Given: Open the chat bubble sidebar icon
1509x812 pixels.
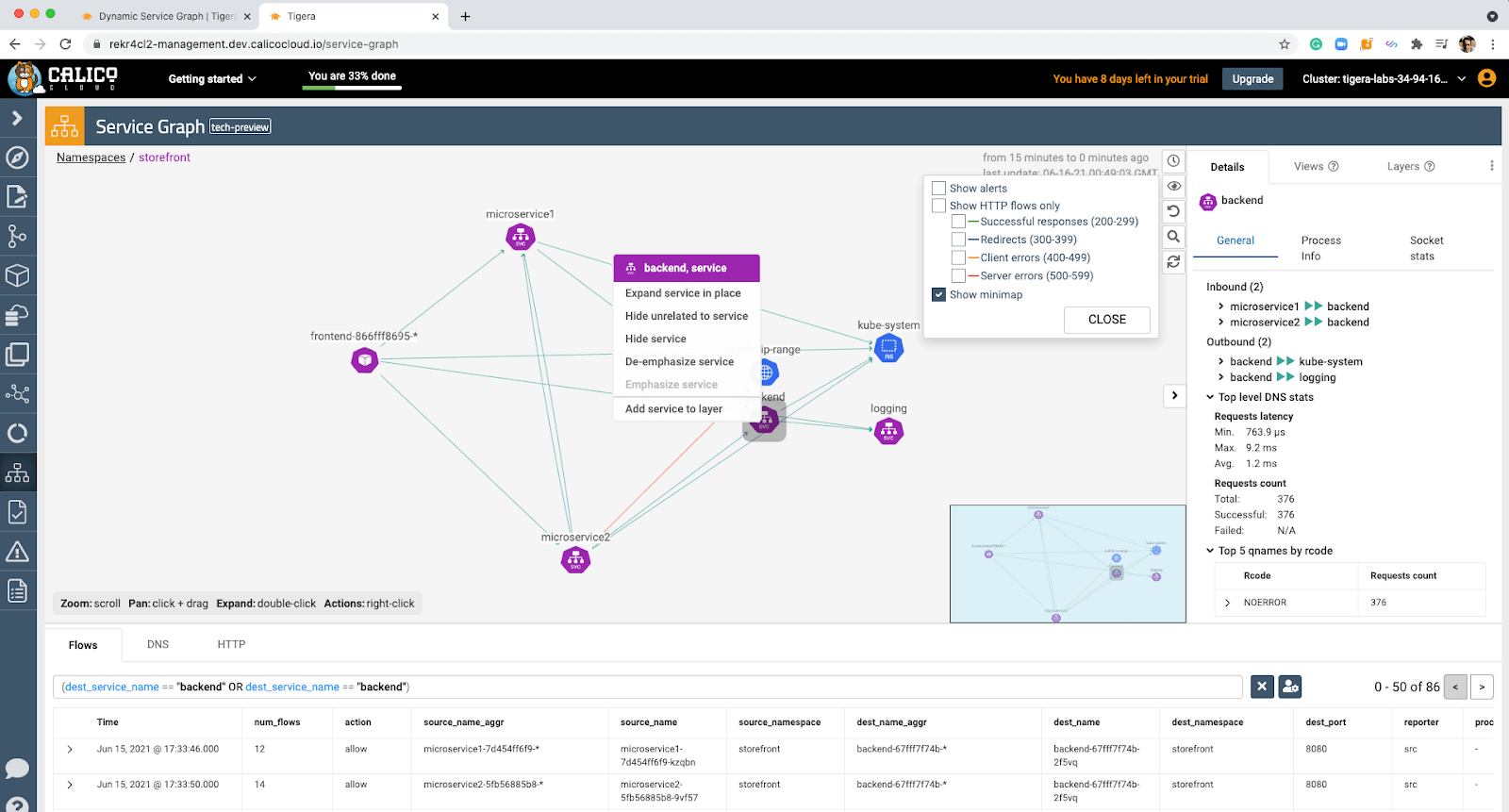Looking at the screenshot, I should click(x=17, y=769).
